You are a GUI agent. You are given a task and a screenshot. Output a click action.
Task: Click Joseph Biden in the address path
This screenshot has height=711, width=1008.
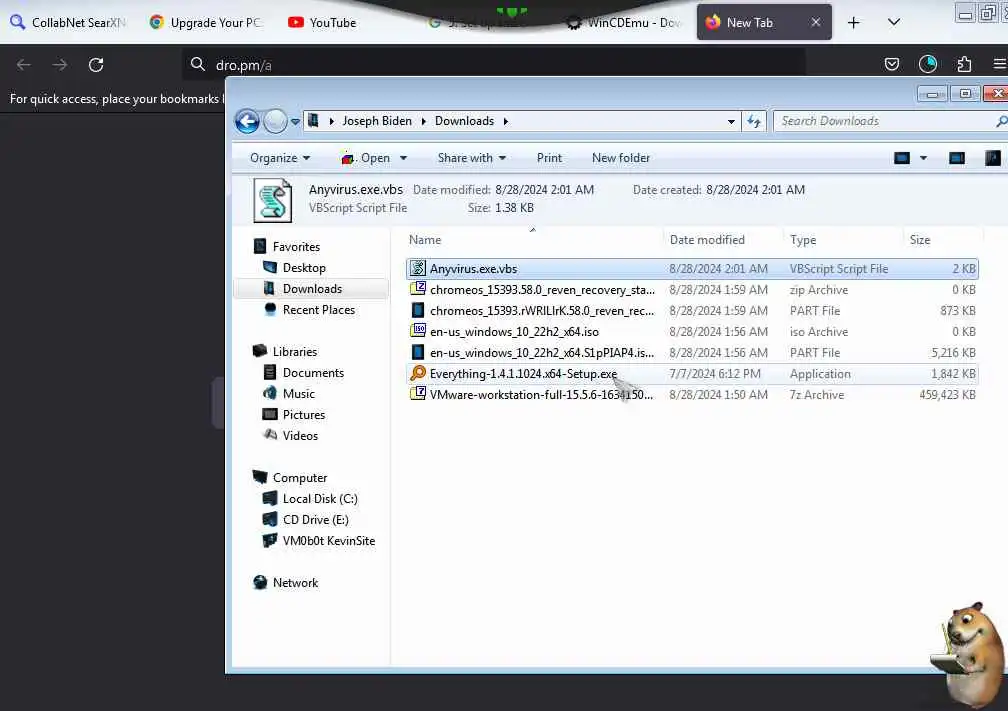pyautogui.click(x=377, y=121)
